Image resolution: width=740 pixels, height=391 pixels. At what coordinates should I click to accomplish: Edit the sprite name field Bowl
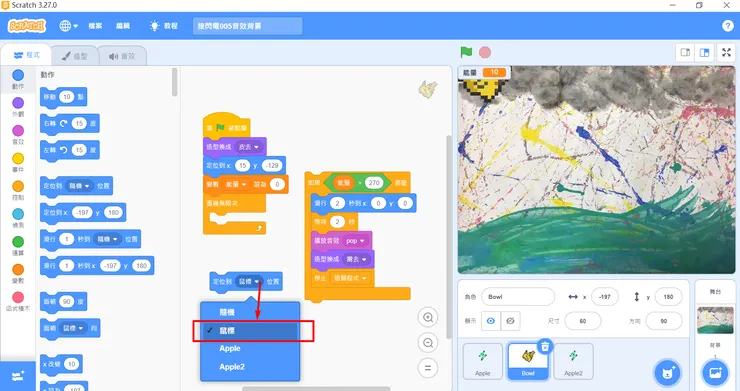click(x=518, y=297)
